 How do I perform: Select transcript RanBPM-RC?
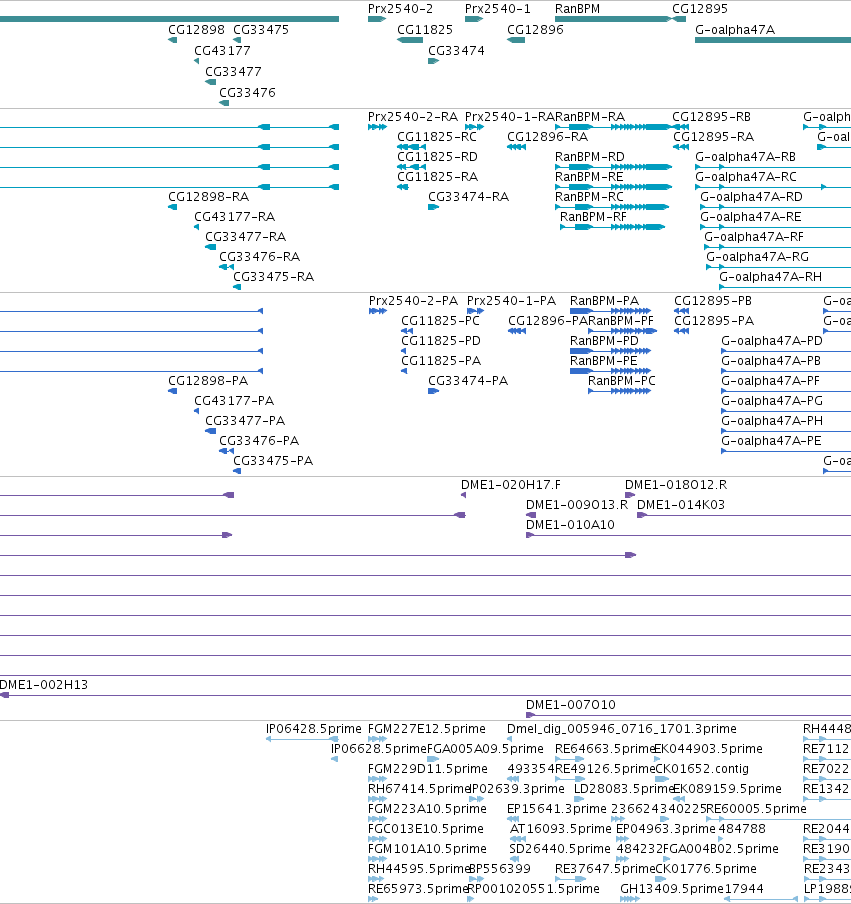589,197
